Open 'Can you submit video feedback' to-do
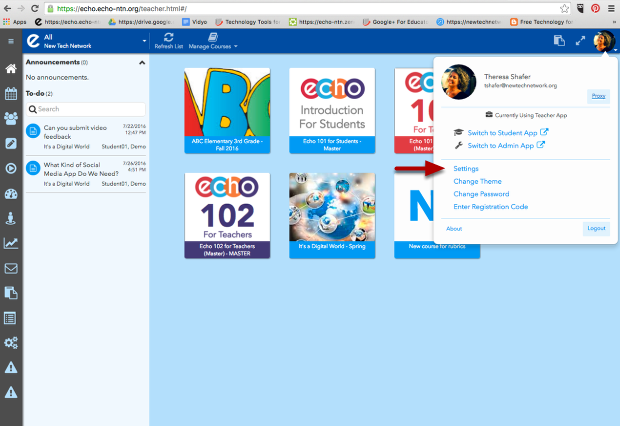Image resolution: width=620 pixels, height=426 pixels. point(86,137)
